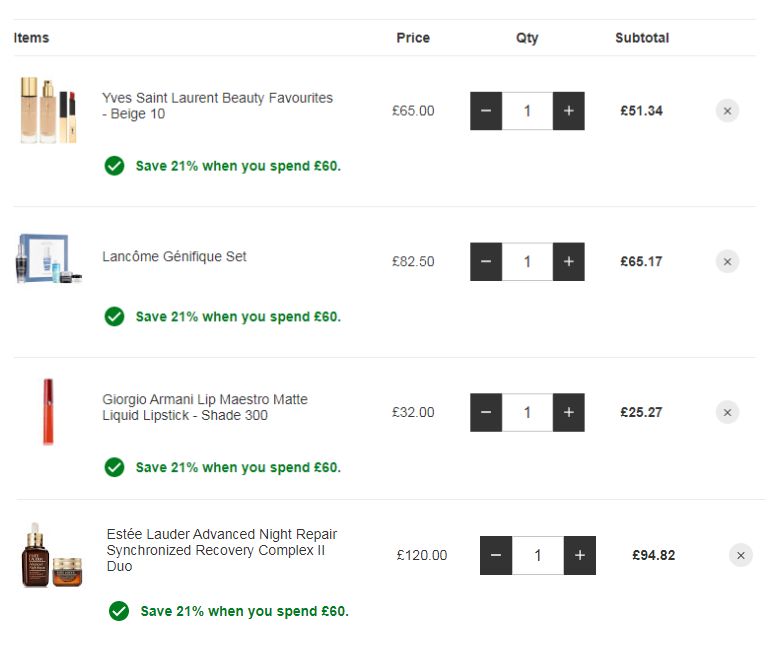This screenshot has height=649, width=776.
Task: Decrease quantity of Lancôme Génifique Set
Action: [486, 262]
